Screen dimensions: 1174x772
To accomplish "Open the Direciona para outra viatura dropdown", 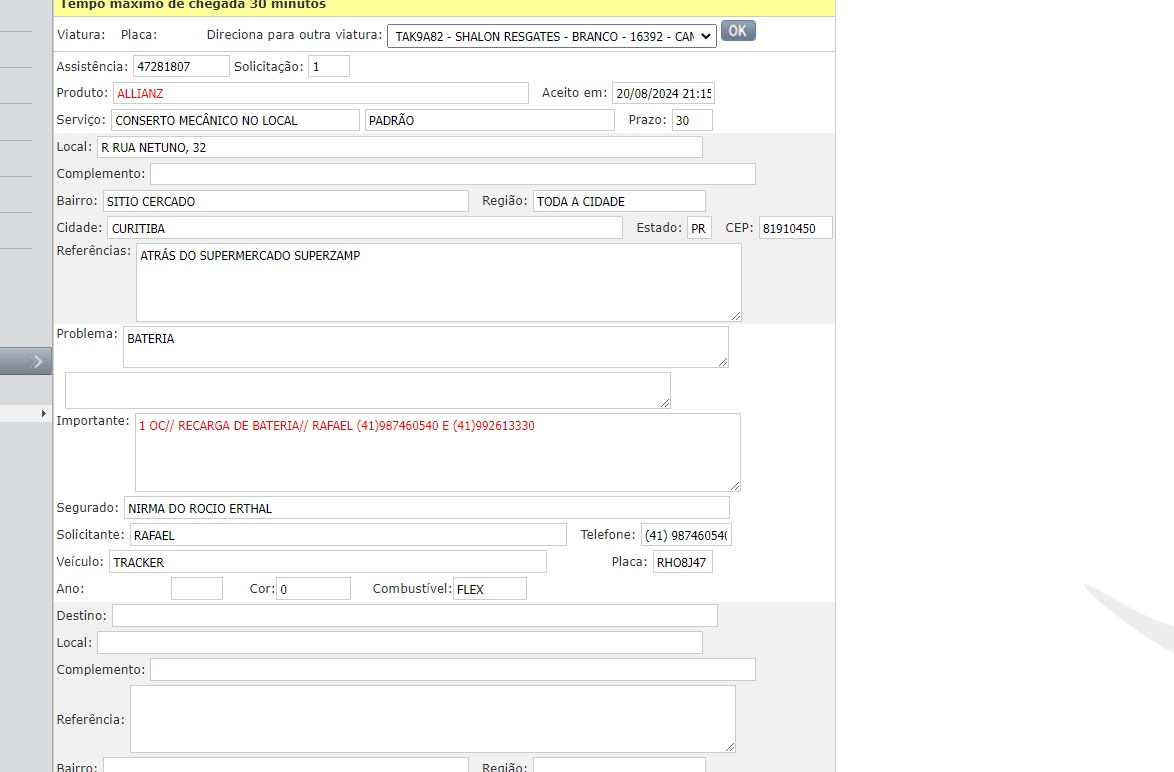I will click(552, 36).
